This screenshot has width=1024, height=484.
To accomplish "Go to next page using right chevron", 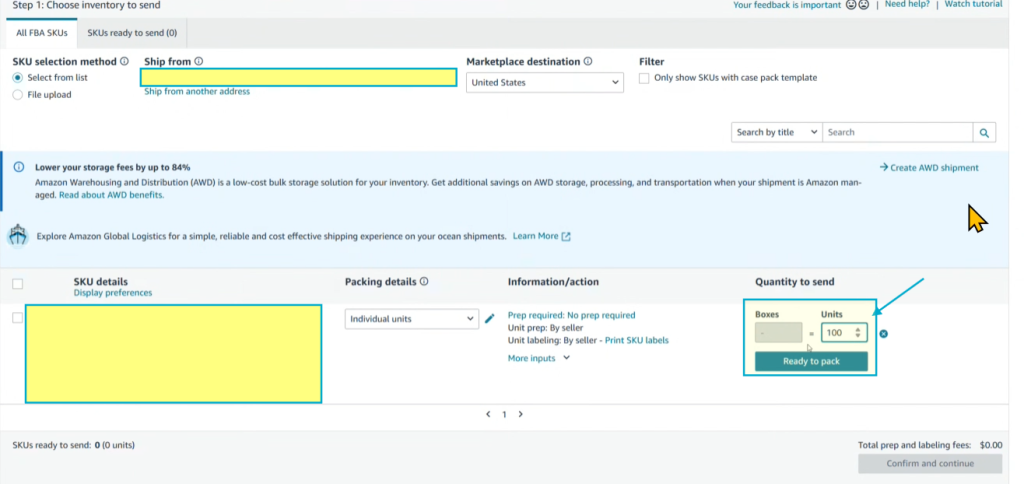I will pyautogui.click(x=521, y=414).
